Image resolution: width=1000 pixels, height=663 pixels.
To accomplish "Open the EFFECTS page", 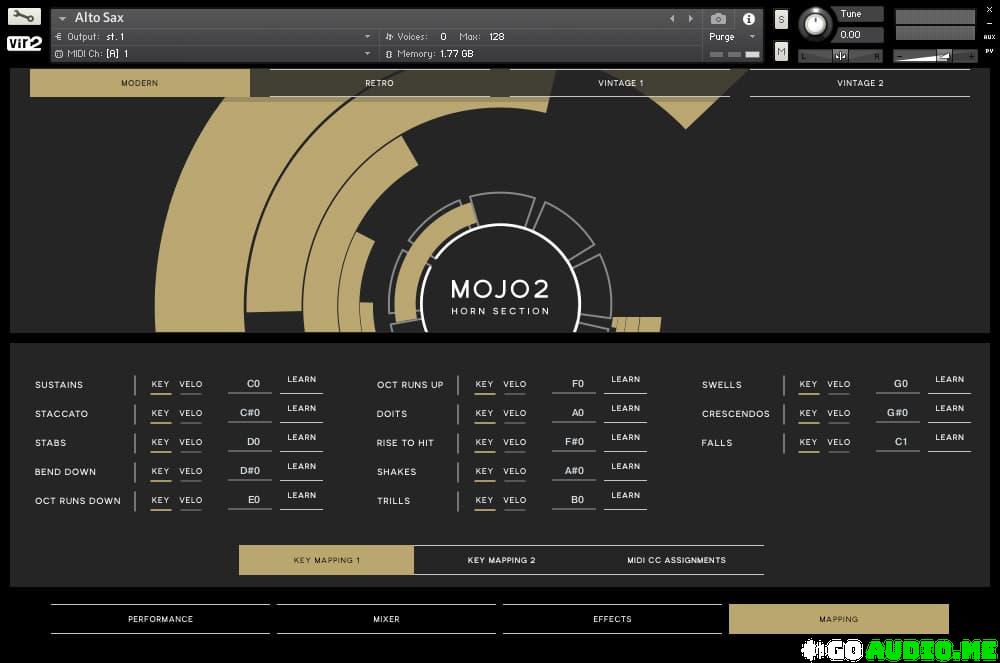I will (x=612, y=619).
